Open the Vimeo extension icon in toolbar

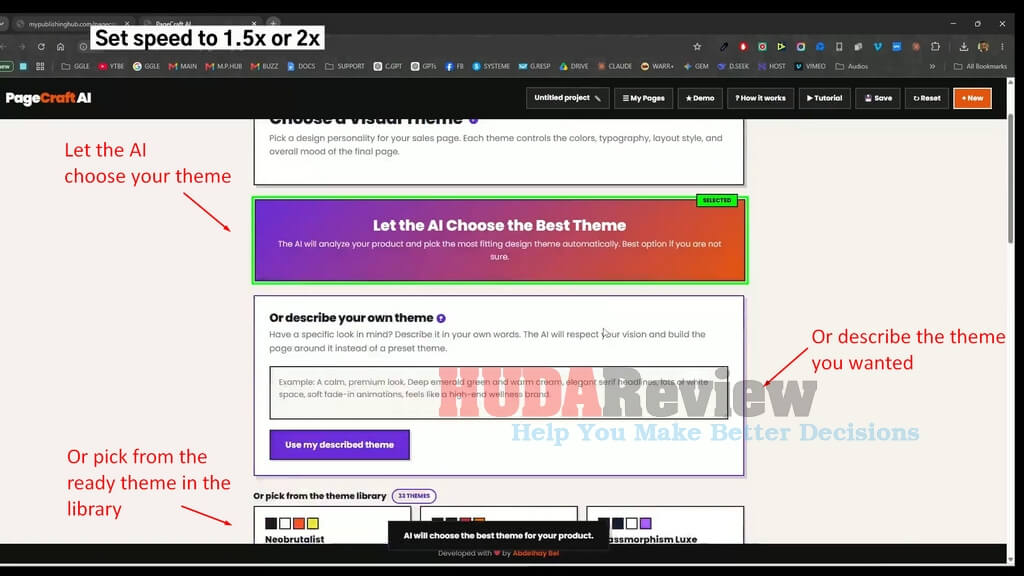pyautogui.click(x=878, y=47)
